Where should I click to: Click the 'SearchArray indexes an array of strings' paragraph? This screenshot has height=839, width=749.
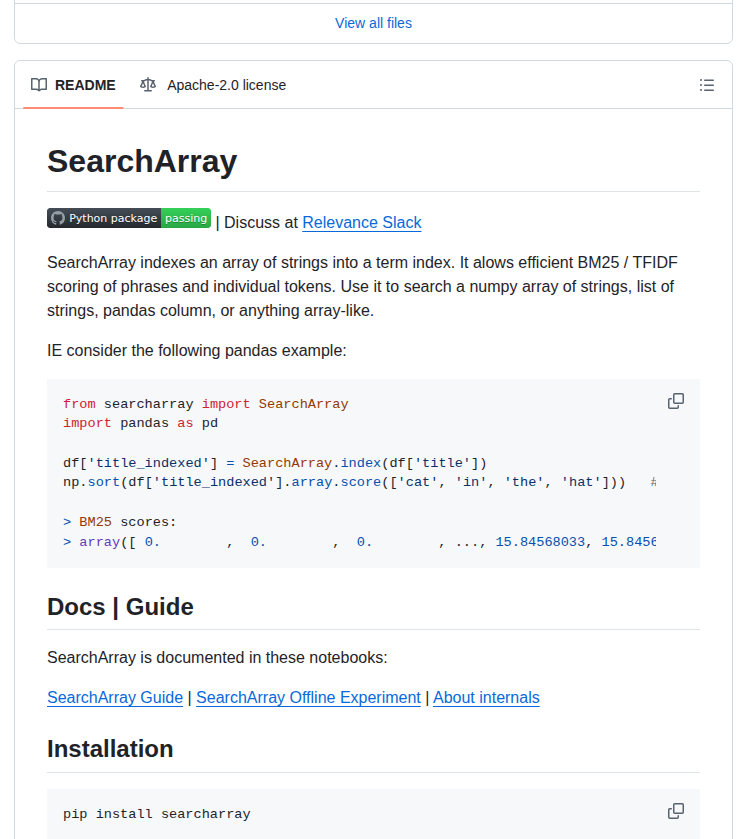(362, 286)
